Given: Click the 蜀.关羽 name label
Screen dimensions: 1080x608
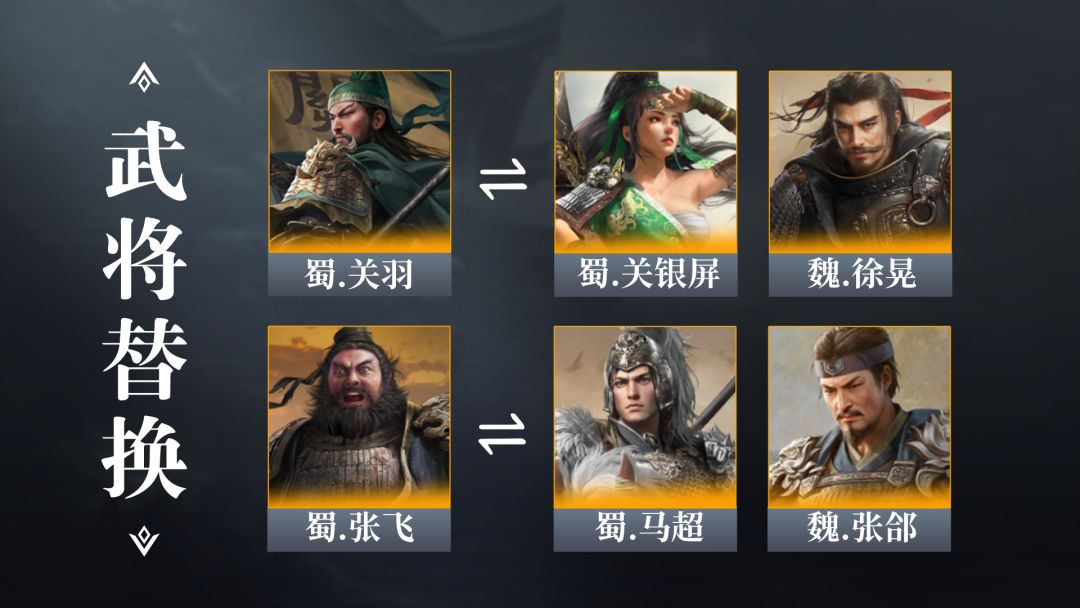Looking at the screenshot, I should tap(360, 274).
